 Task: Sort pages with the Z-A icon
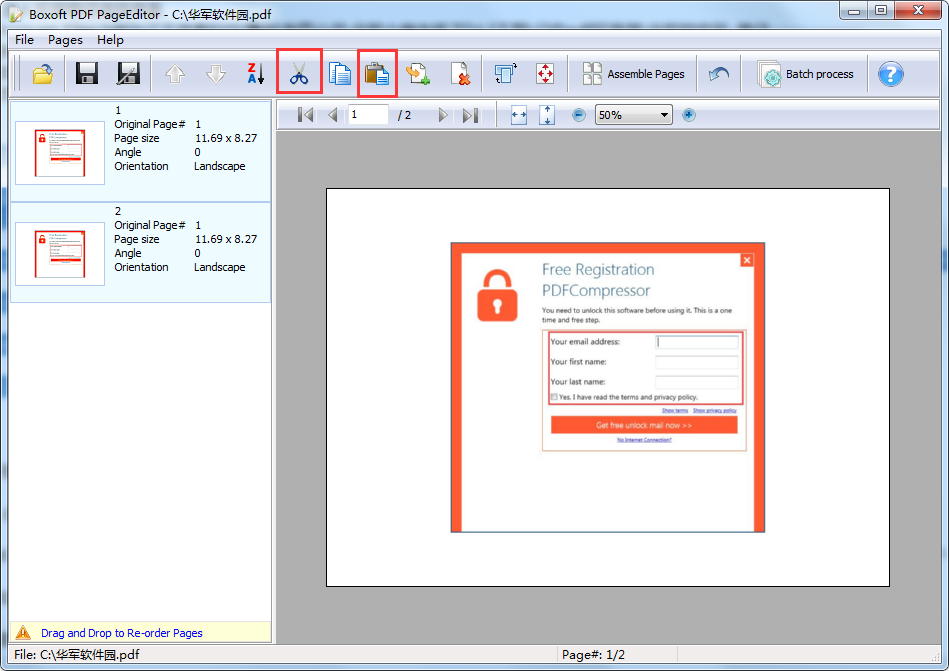254,71
